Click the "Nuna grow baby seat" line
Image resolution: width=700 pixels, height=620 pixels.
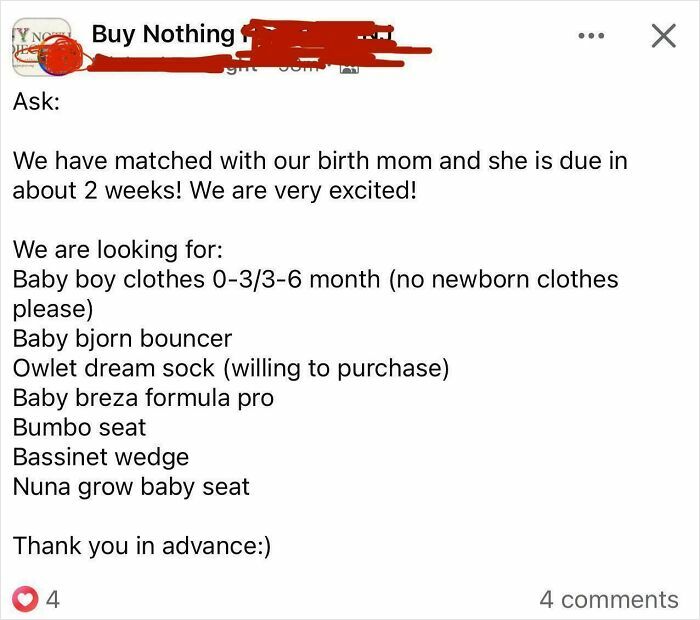pos(130,487)
